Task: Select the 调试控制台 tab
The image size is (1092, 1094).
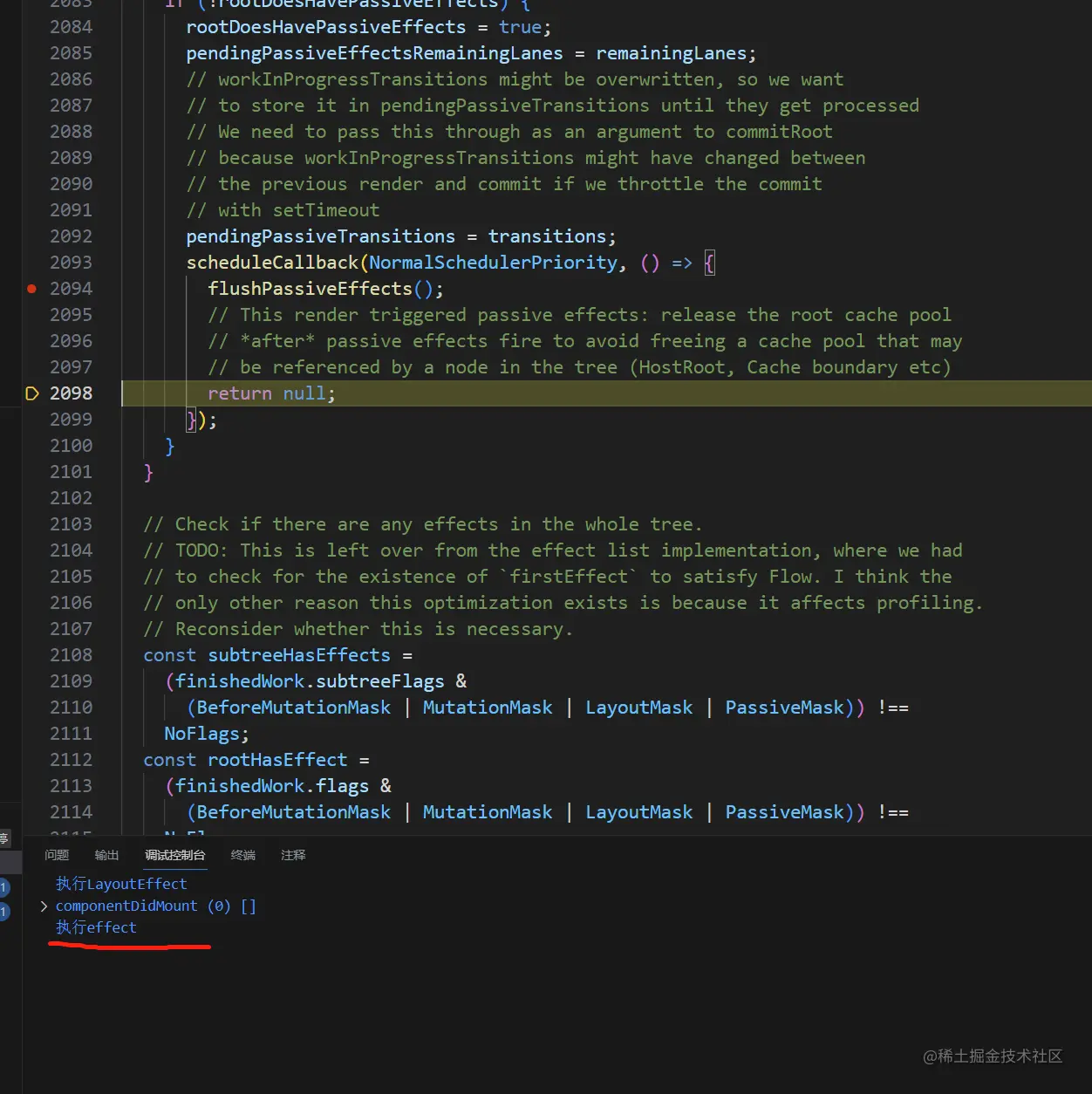Action: [175, 855]
